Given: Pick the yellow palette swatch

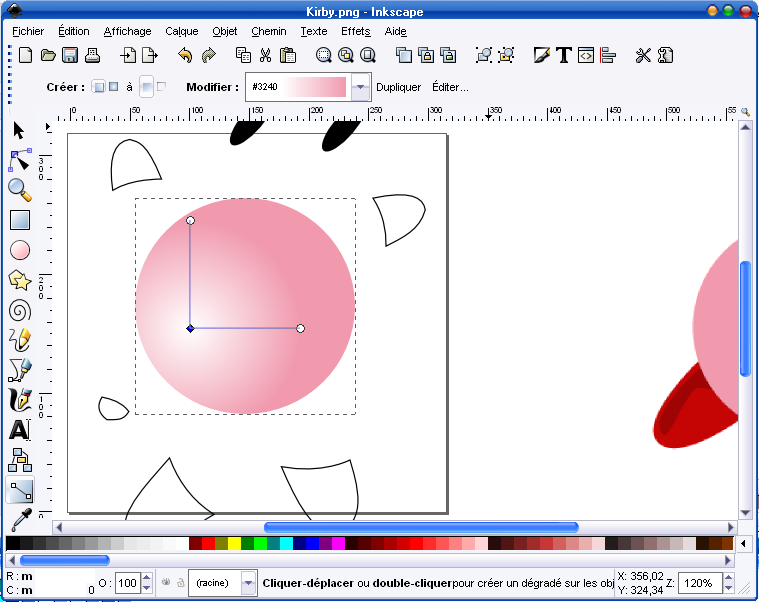Looking at the screenshot, I should [x=234, y=543].
